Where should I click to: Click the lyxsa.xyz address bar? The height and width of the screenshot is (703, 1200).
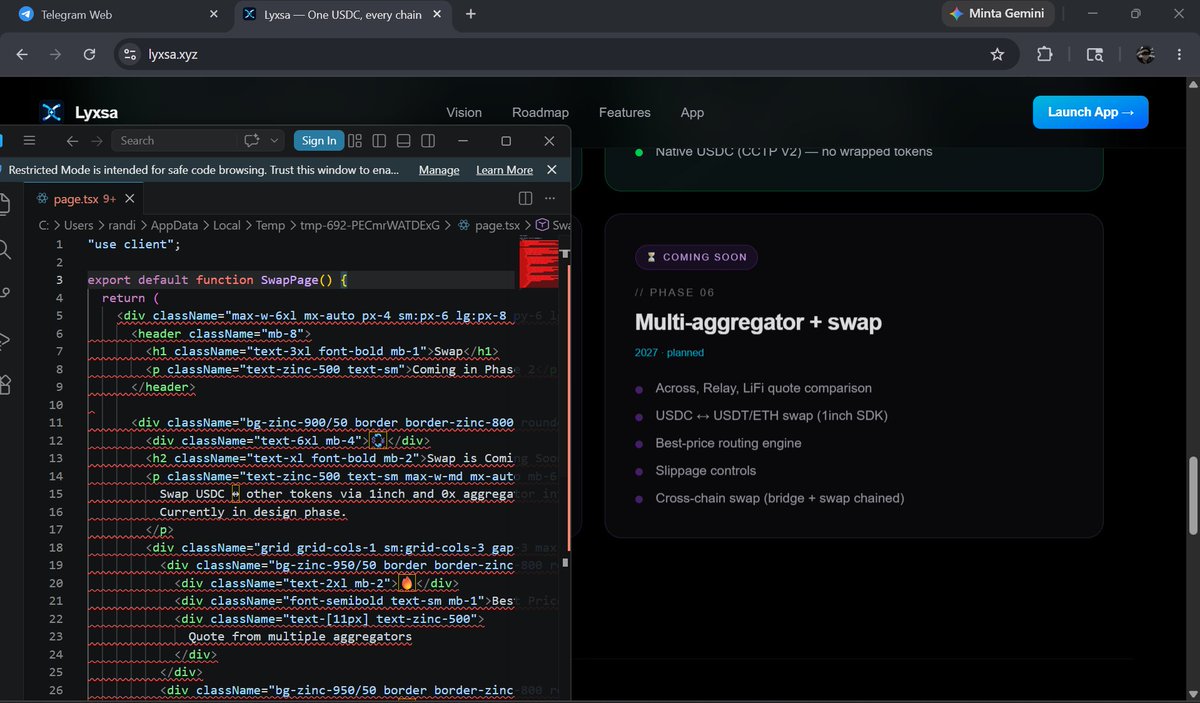565,54
